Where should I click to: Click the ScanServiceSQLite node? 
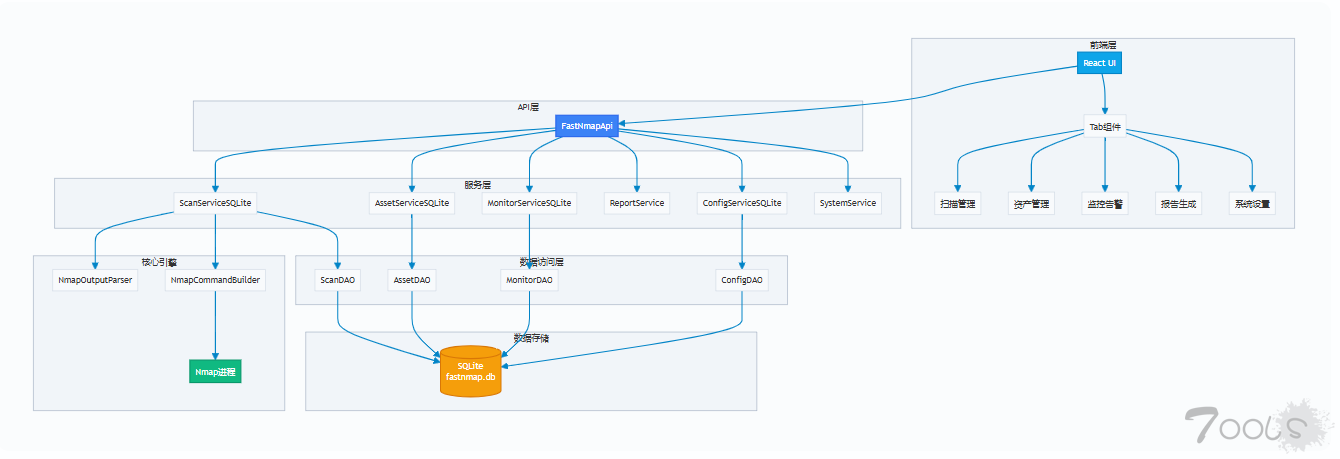click(215, 203)
